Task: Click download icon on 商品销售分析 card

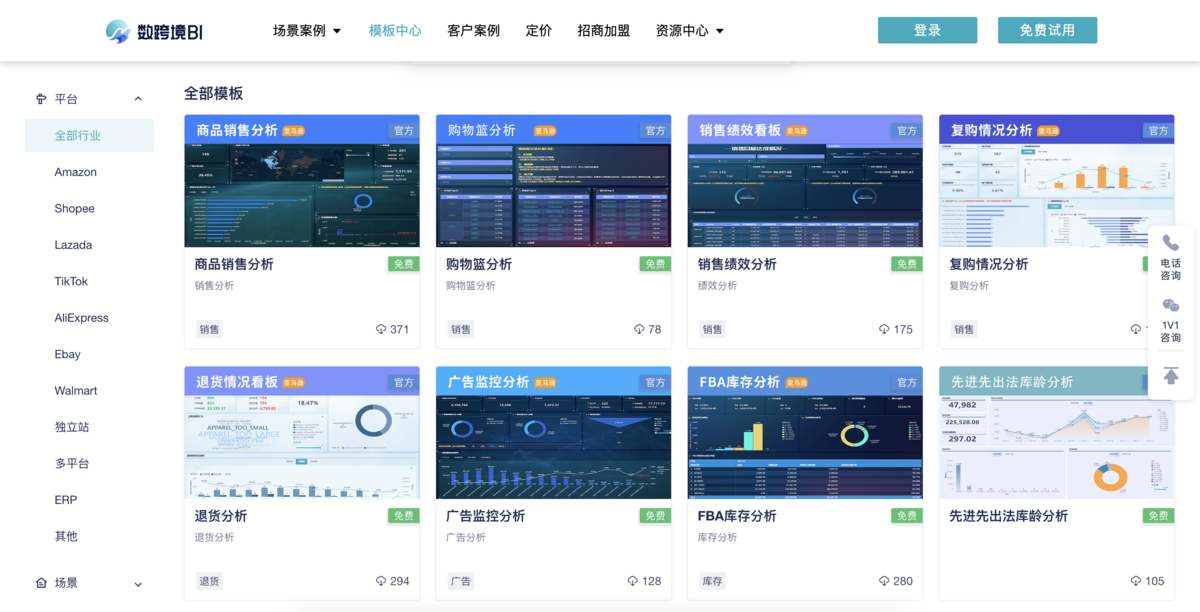Action: (381, 329)
